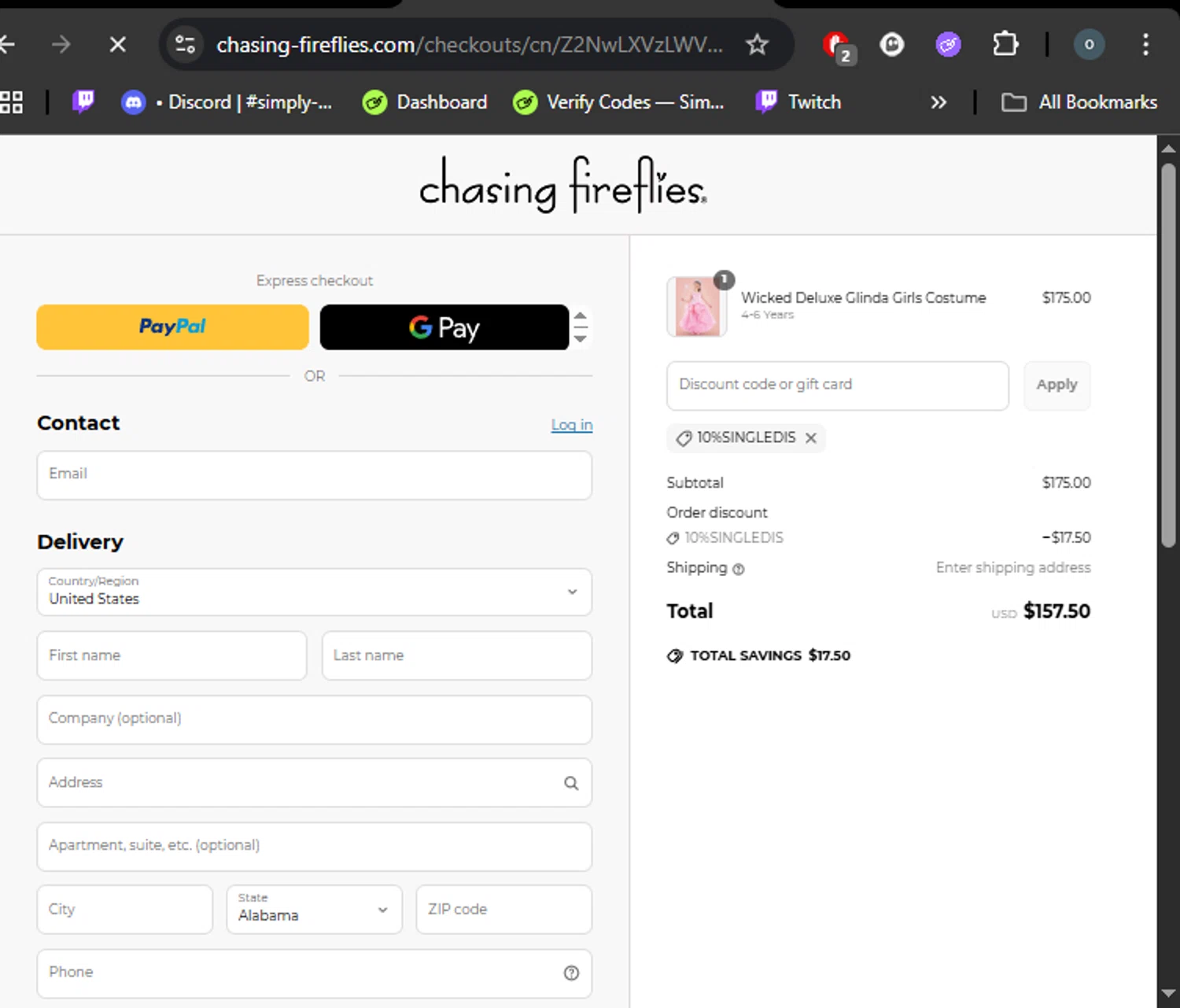1180x1008 pixels.
Task: Focus the Discount code or gift card field
Action: [x=838, y=386]
